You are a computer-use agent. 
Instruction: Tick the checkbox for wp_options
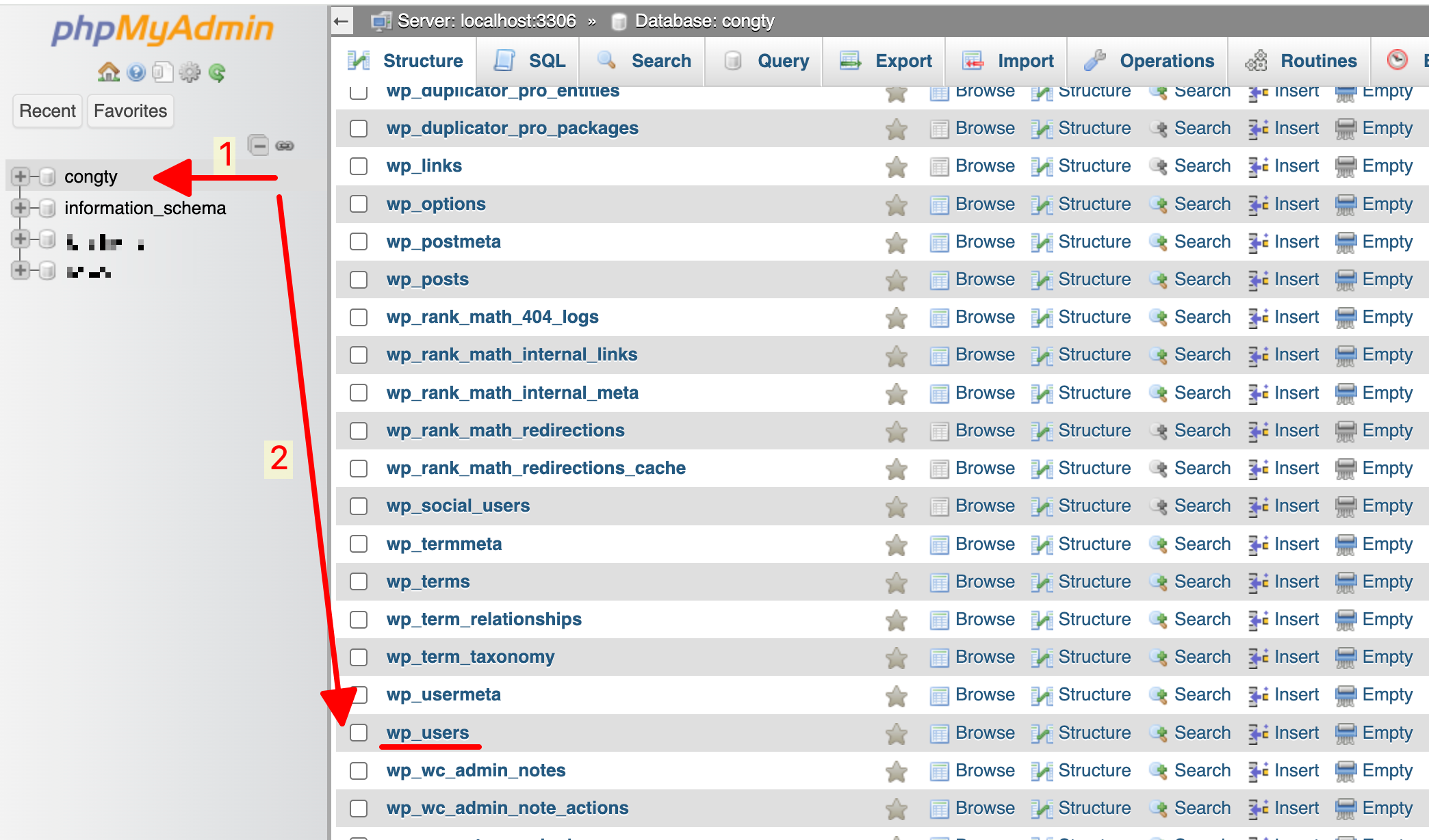click(359, 205)
